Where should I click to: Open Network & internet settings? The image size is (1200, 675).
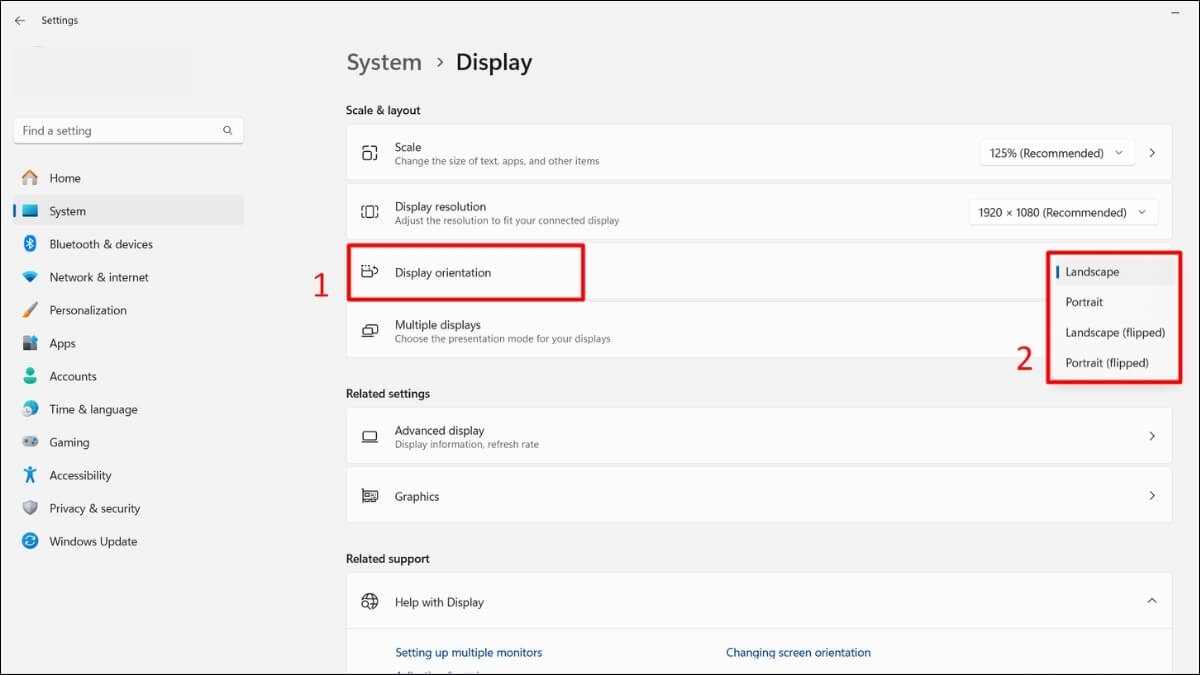click(x=129, y=277)
